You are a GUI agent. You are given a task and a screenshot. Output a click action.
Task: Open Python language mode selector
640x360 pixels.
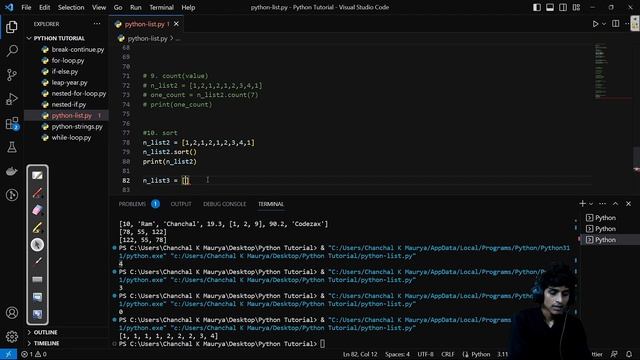point(480,354)
